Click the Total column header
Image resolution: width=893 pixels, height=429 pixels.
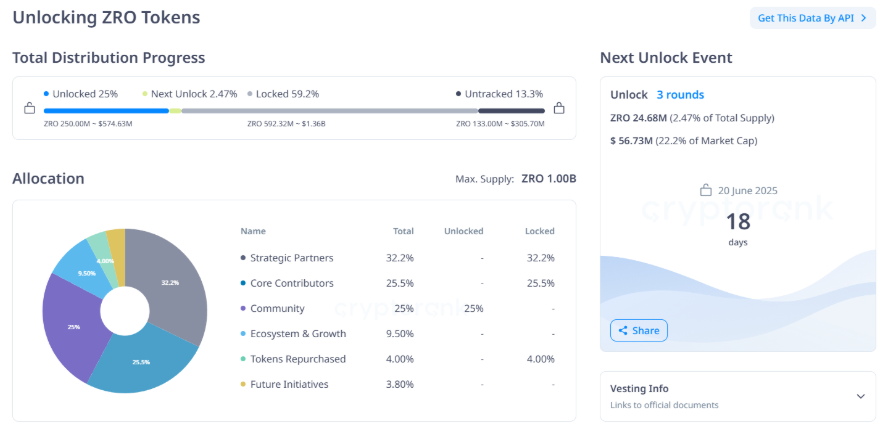tap(403, 231)
